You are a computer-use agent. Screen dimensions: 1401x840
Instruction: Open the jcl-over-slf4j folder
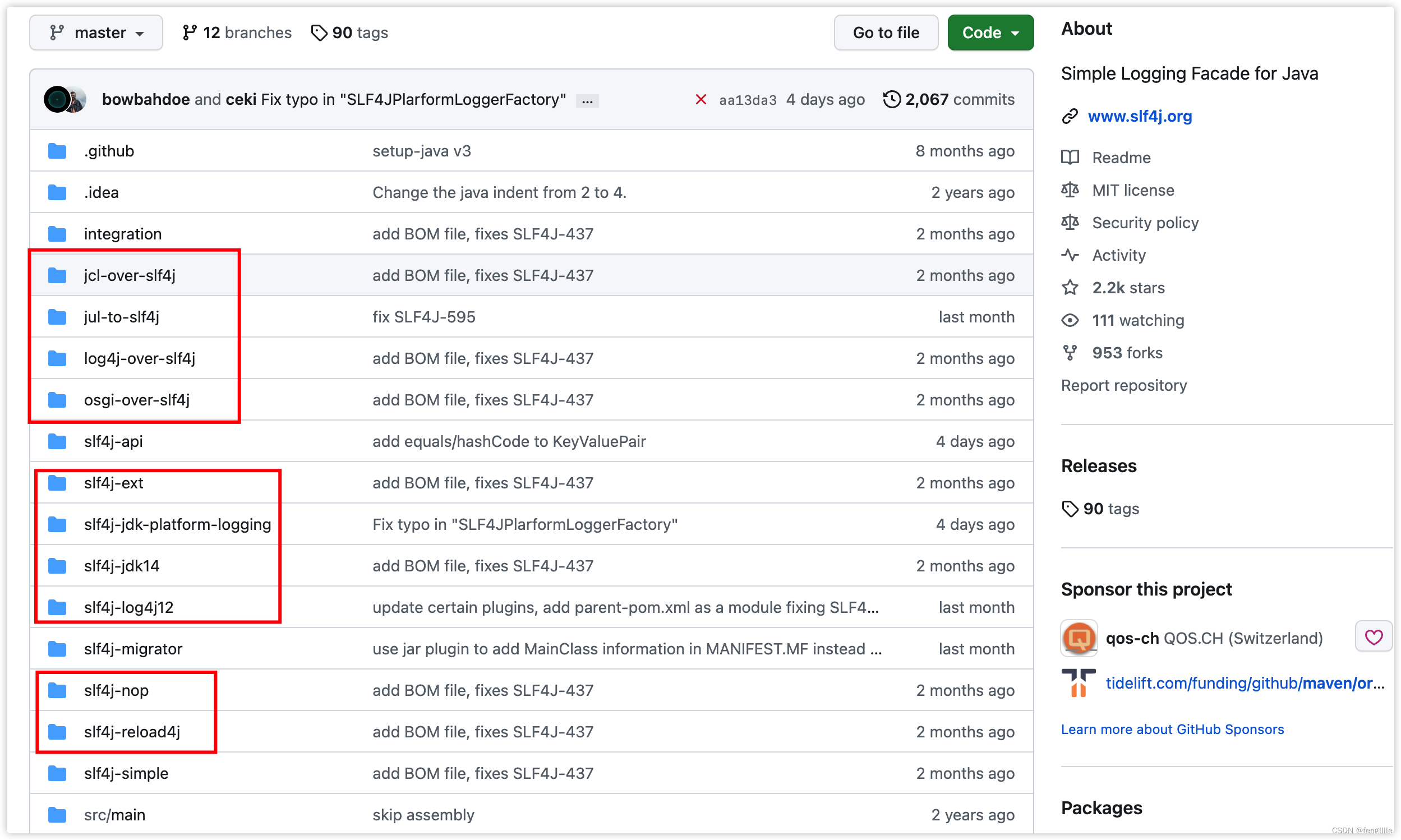tap(130, 276)
